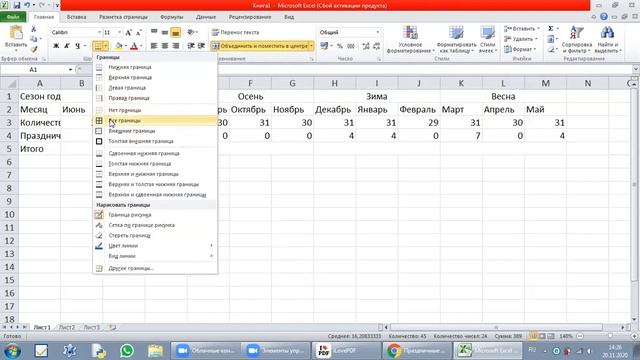Open the Разметка страницы ribbon tab
Image resolution: width=640 pixels, height=360 pixels.
tap(123, 17)
